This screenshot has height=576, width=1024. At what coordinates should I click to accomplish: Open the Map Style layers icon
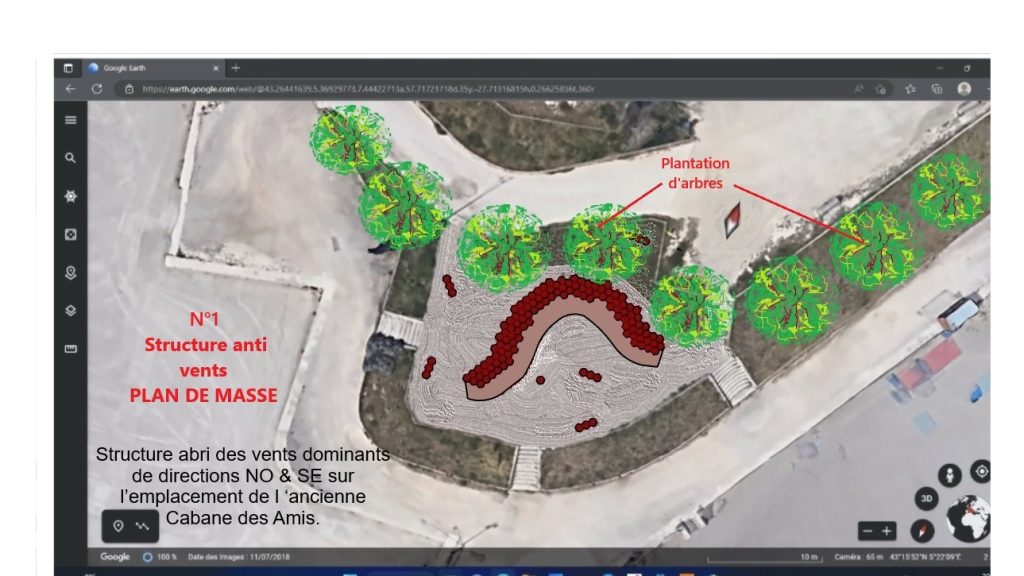(x=70, y=311)
